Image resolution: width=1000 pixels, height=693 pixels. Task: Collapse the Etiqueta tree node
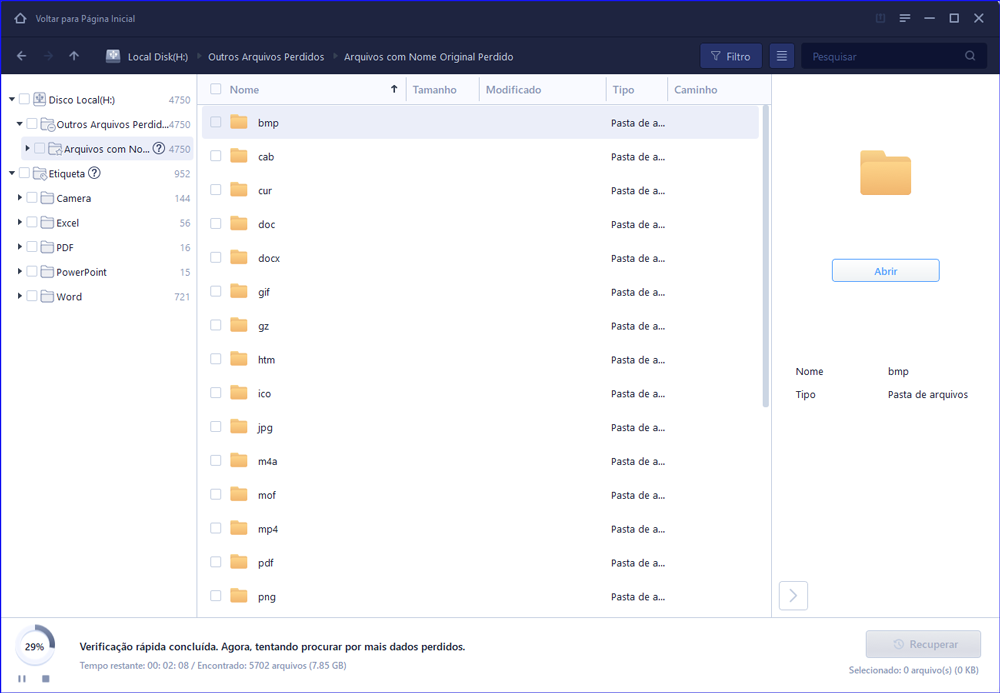pos(11,173)
